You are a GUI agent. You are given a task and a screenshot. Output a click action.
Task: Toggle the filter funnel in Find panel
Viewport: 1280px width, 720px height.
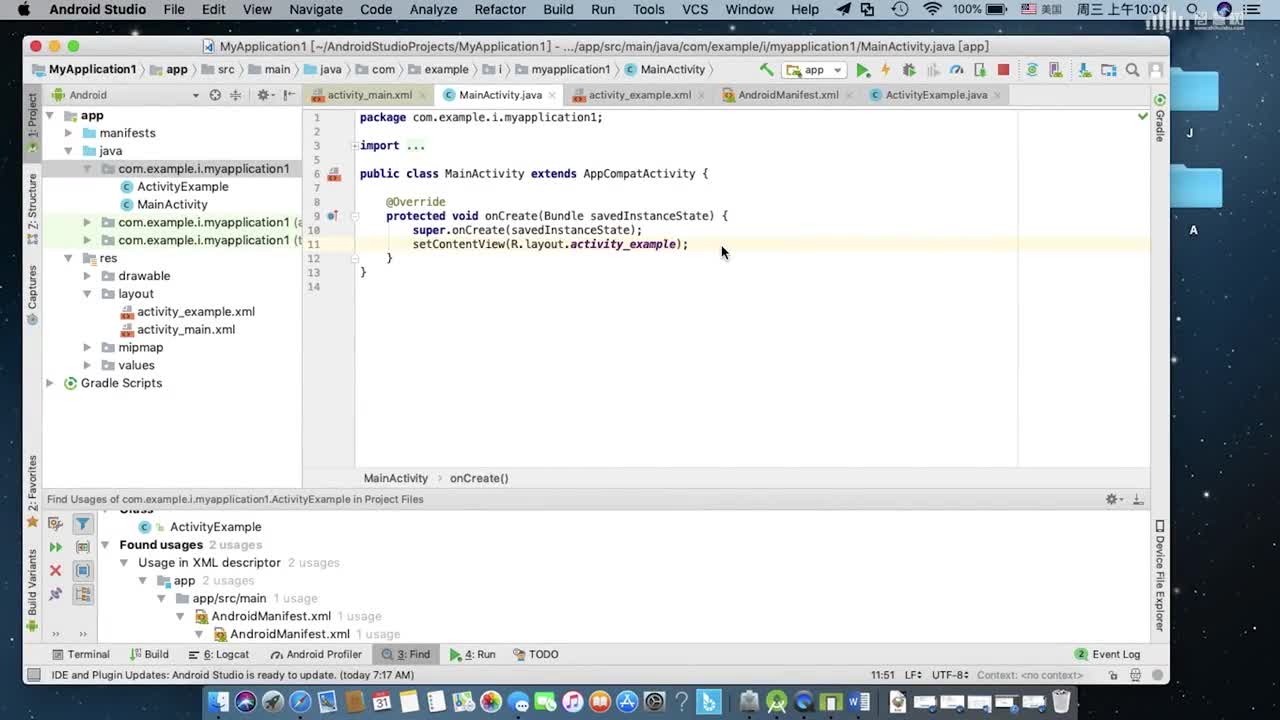click(83, 524)
